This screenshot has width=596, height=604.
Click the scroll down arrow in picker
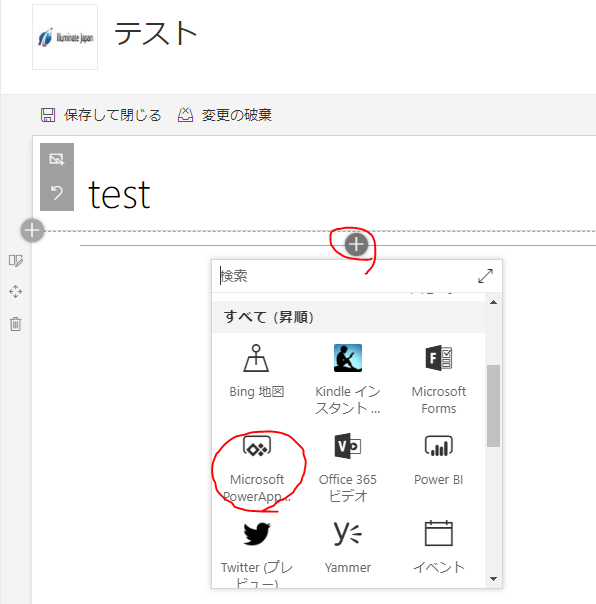click(493, 579)
